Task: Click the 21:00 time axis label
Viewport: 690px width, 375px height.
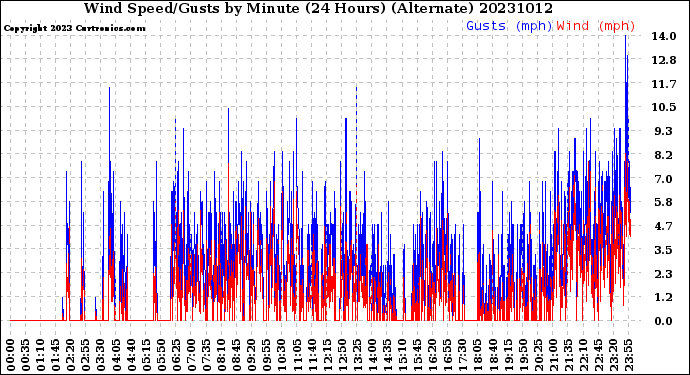Action: point(552,355)
